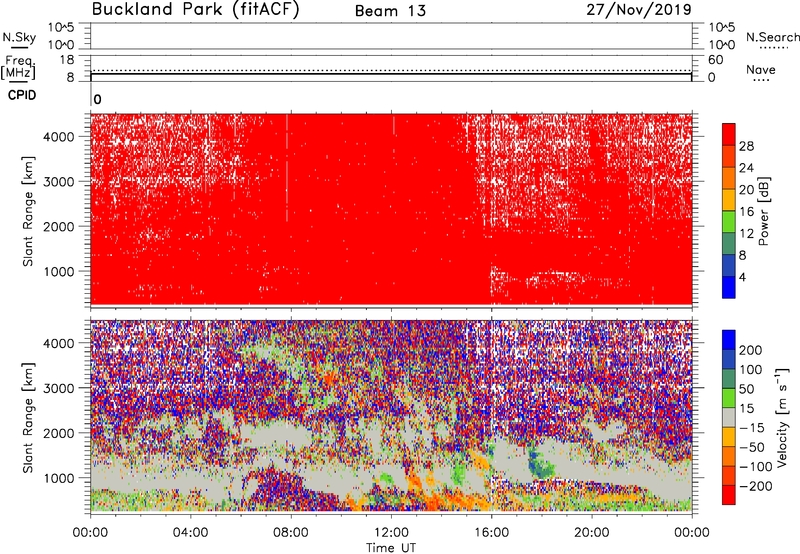Select the "Power [dB]" colorbar title
Screen dimensions: 800x554
tap(763, 211)
